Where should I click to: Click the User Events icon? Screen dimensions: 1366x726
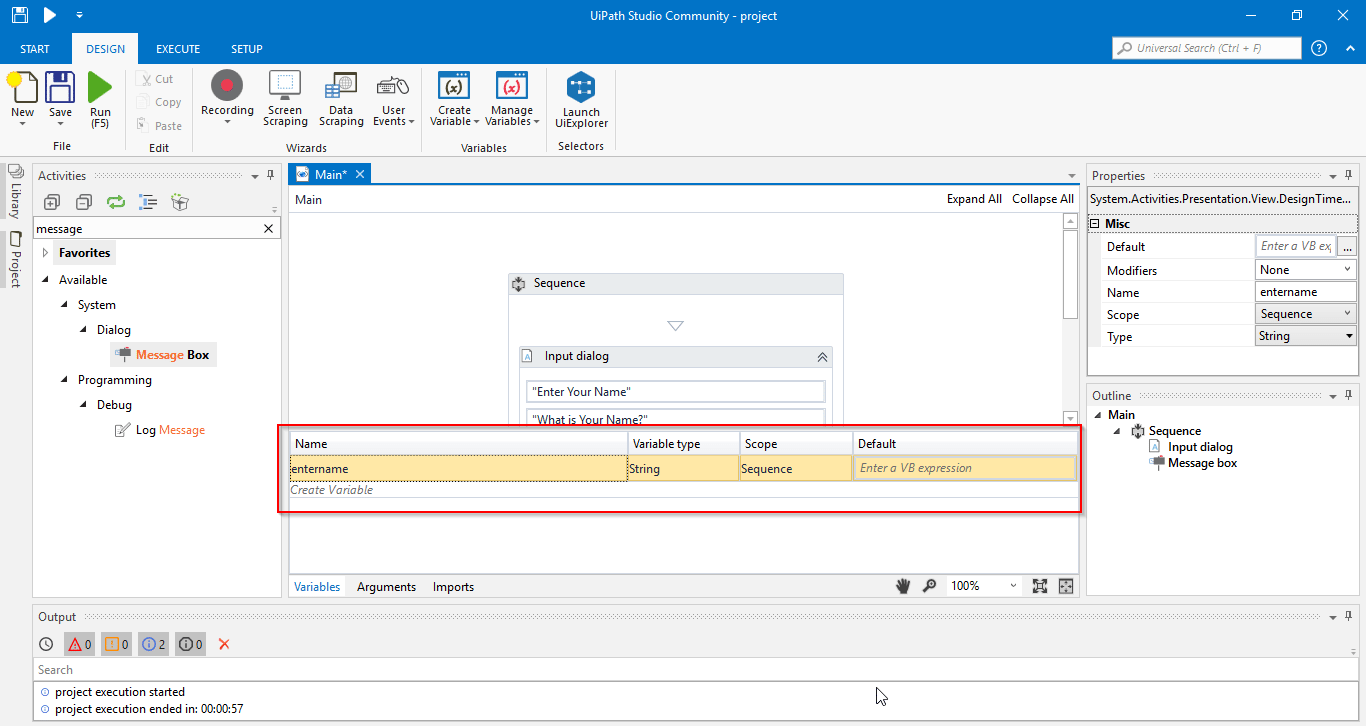click(x=394, y=86)
